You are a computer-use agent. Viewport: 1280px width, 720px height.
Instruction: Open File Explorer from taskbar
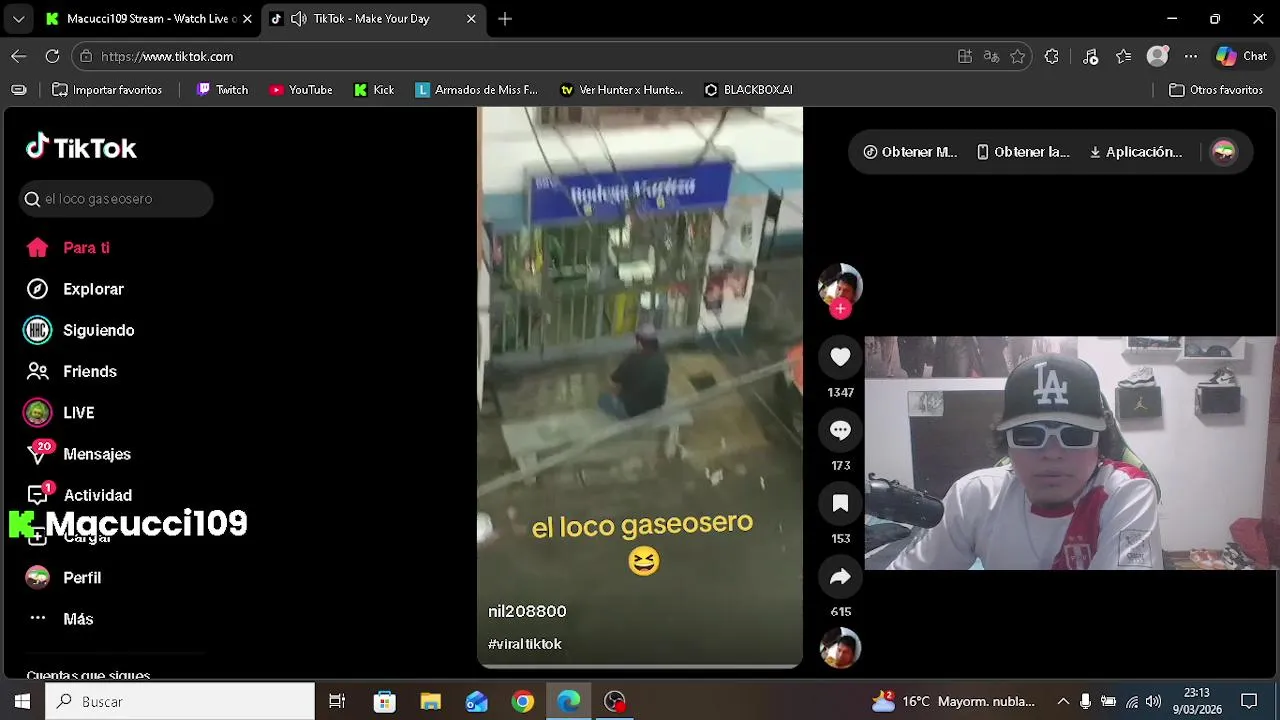click(430, 701)
